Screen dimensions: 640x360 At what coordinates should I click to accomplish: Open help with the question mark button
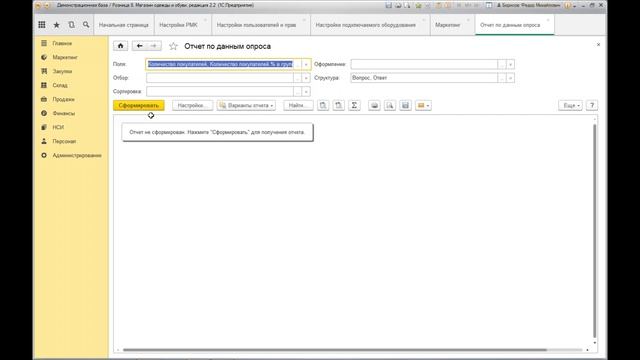coord(592,105)
